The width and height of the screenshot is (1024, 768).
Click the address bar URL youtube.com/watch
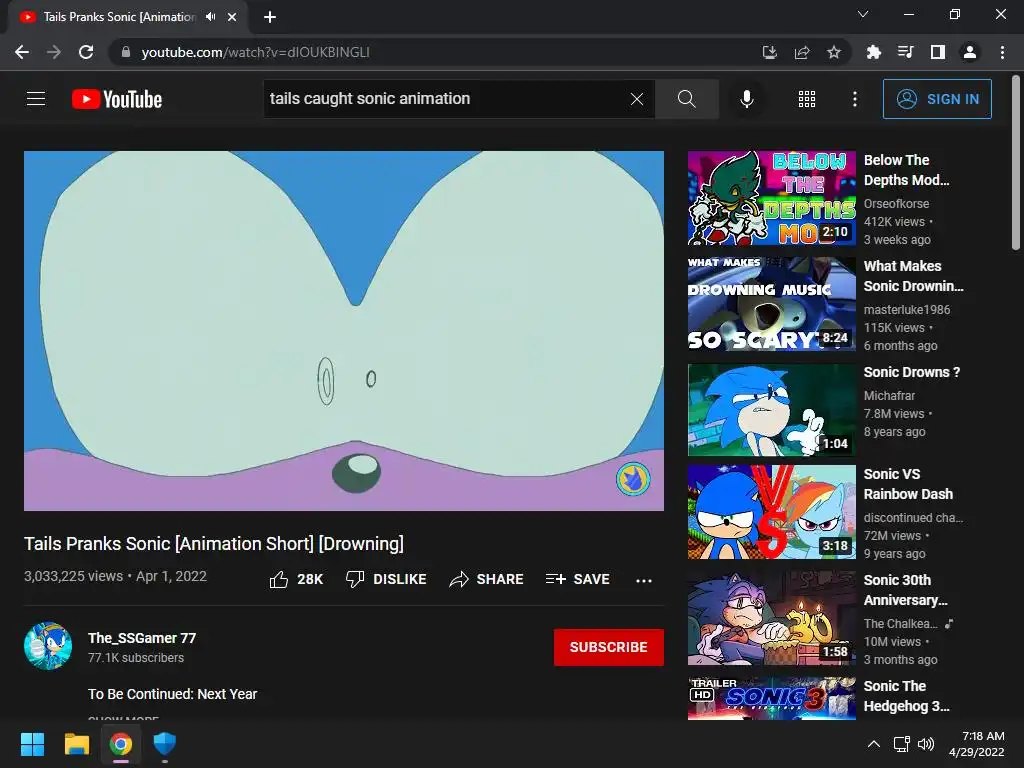click(x=255, y=52)
